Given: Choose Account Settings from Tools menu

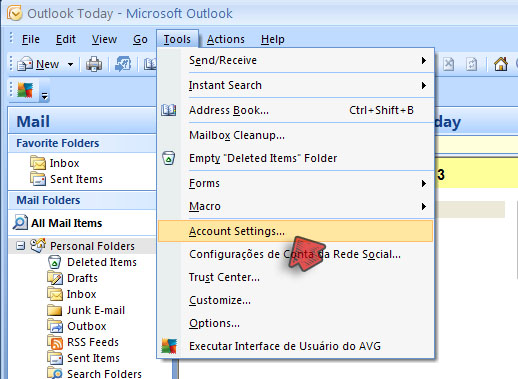Looking at the screenshot, I should pyautogui.click(x=295, y=231).
